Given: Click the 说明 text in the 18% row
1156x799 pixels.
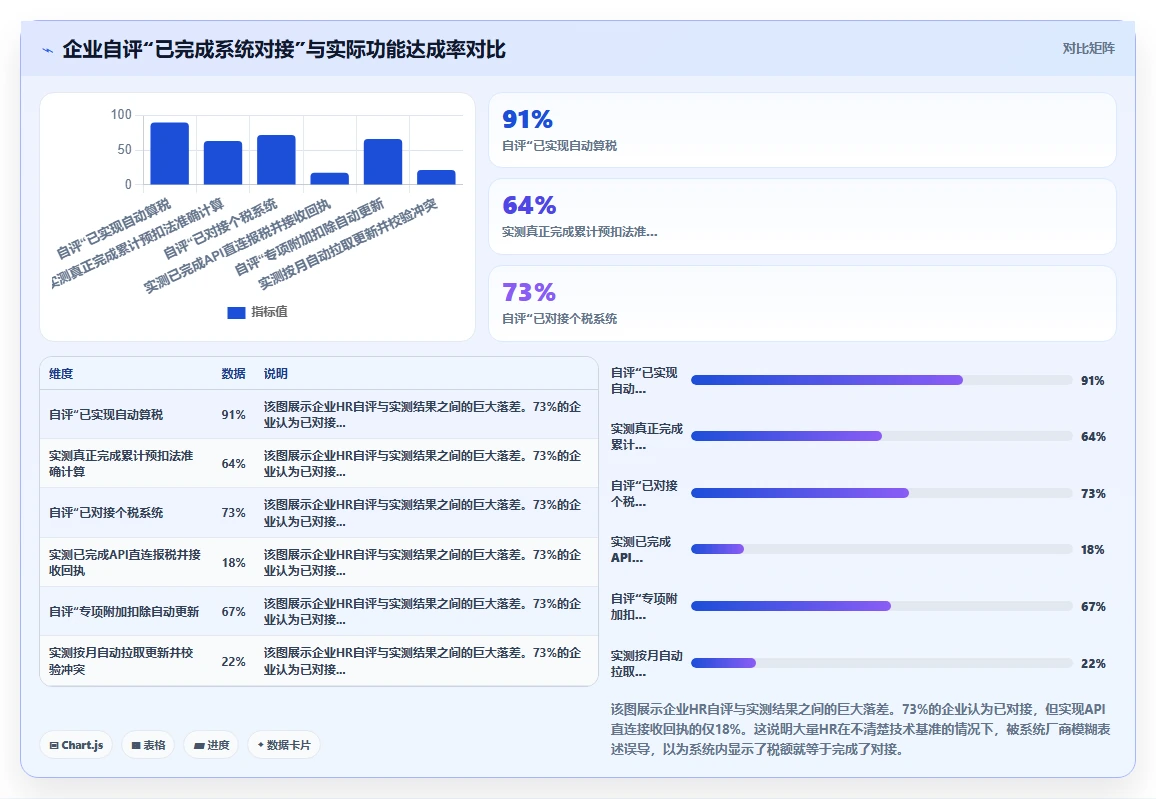Looking at the screenshot, I should click(422, 562).
